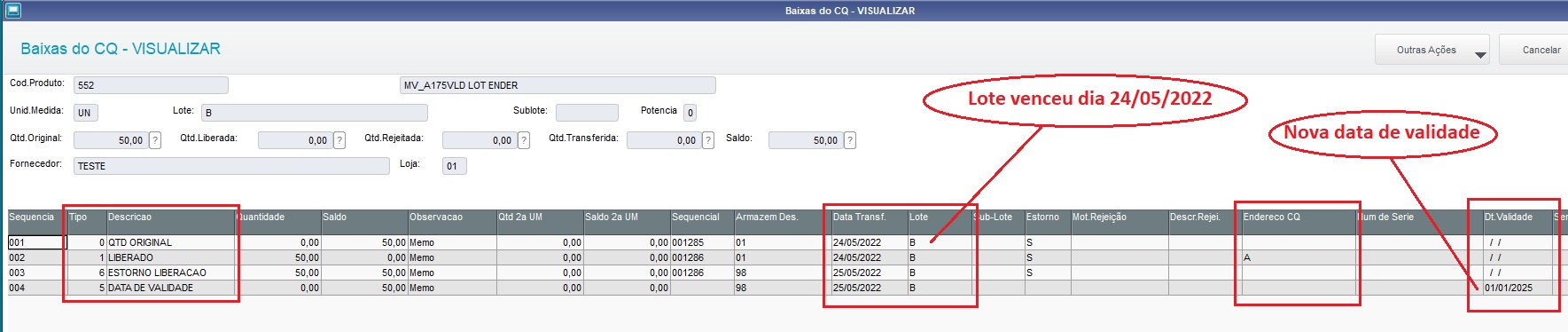Sort by the Armazem Des. column header
The height and width of the screenshot is (332, 1568).
(782, 222)
